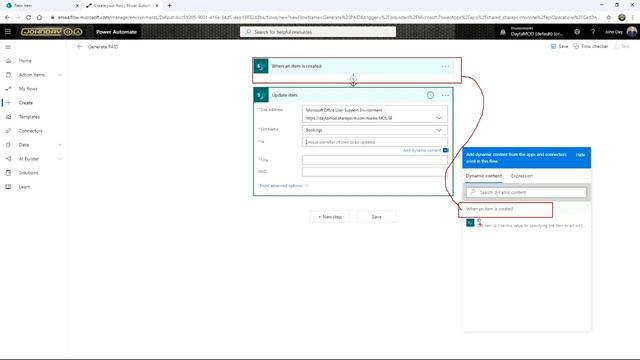Click Save button below the flow
Image resolution: width=640 pixels, height=360 pixels.
[376, 217]
